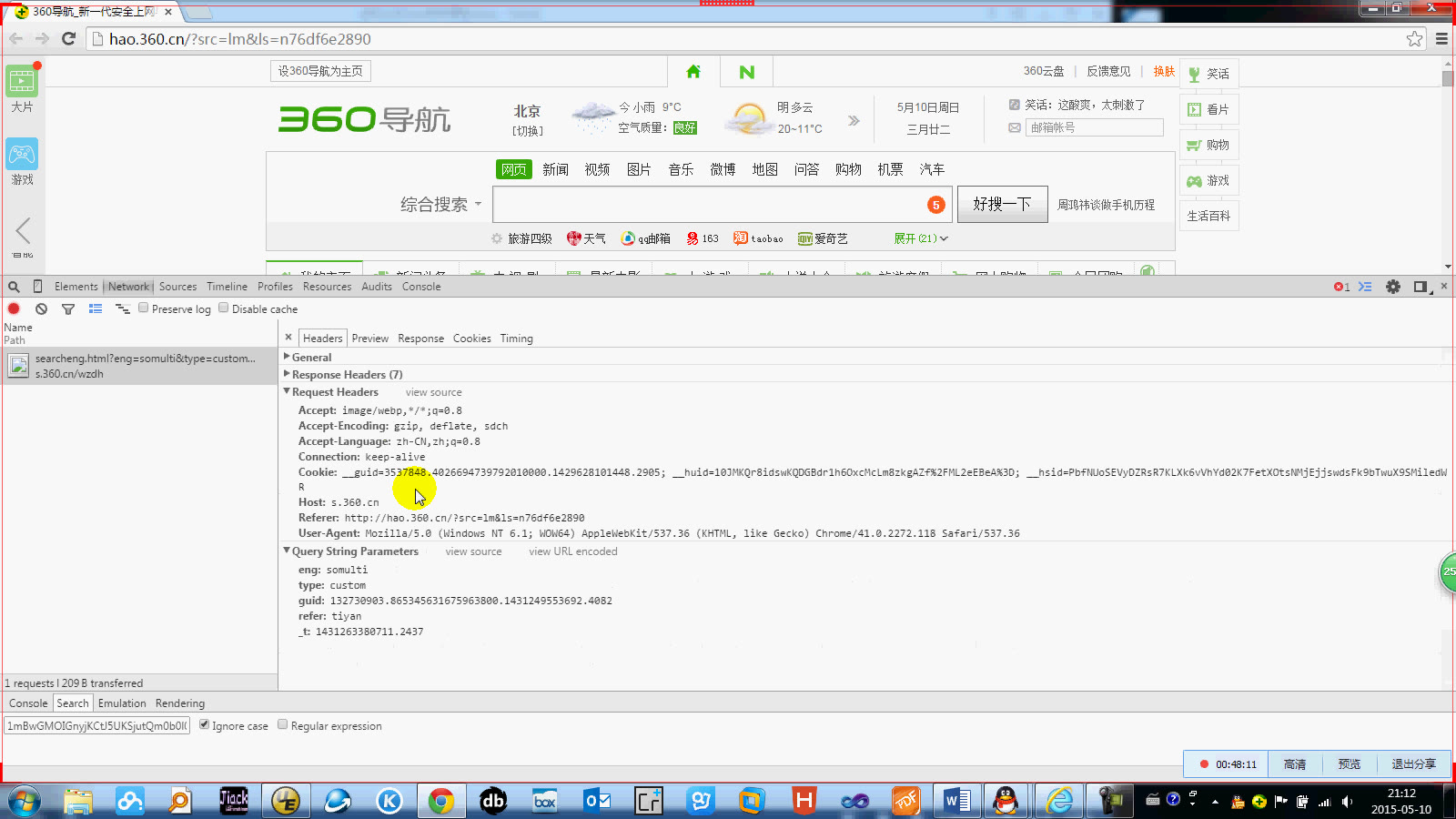
Task: Click the green home icon on 360 page
Action: point(693,71)
